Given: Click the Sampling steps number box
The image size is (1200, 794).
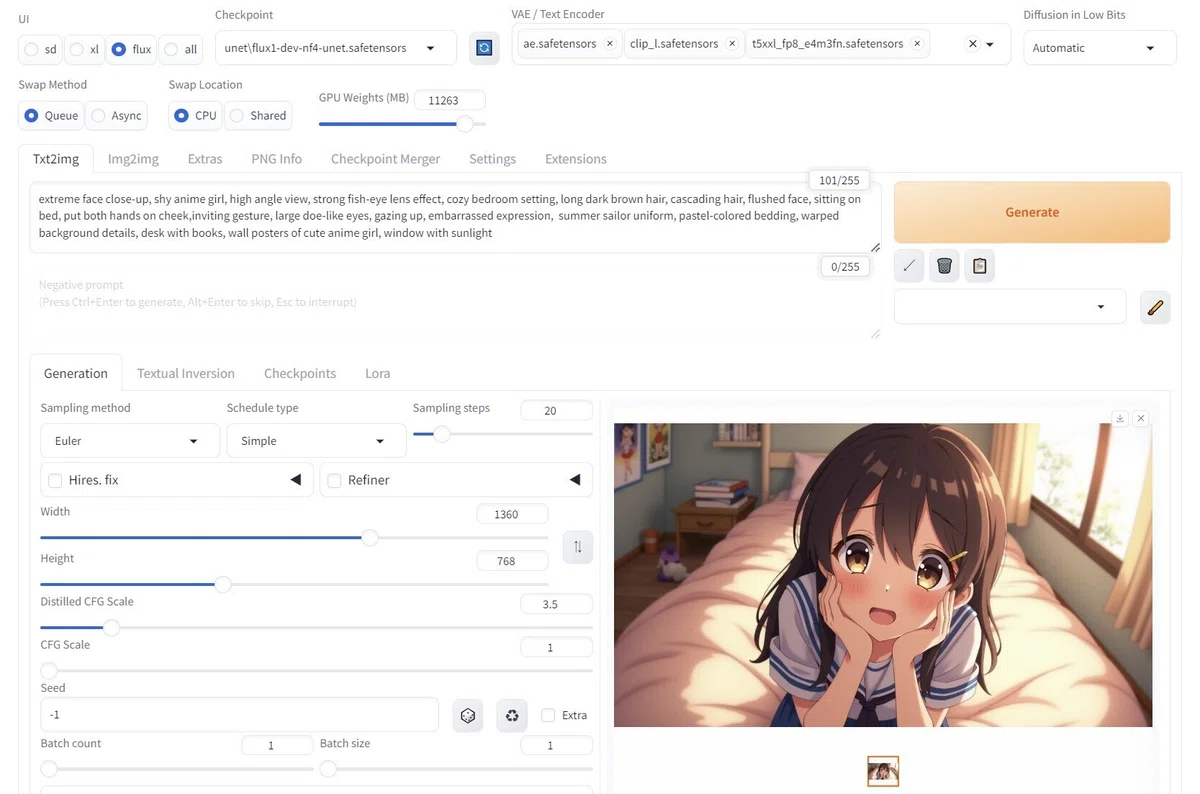Looking at the screenshot, I should 556,411.
